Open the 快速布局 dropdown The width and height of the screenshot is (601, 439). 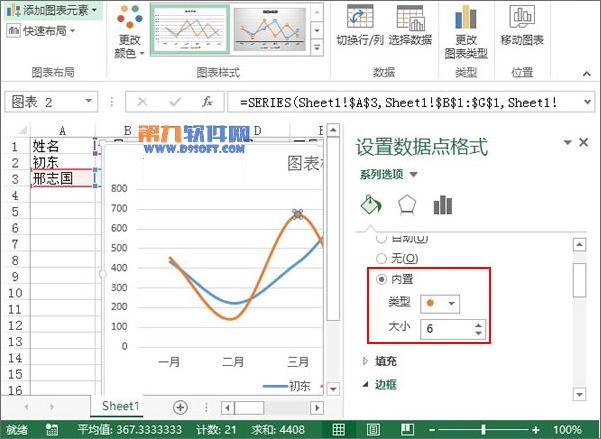pyautogui.click(x=41, y=31)
